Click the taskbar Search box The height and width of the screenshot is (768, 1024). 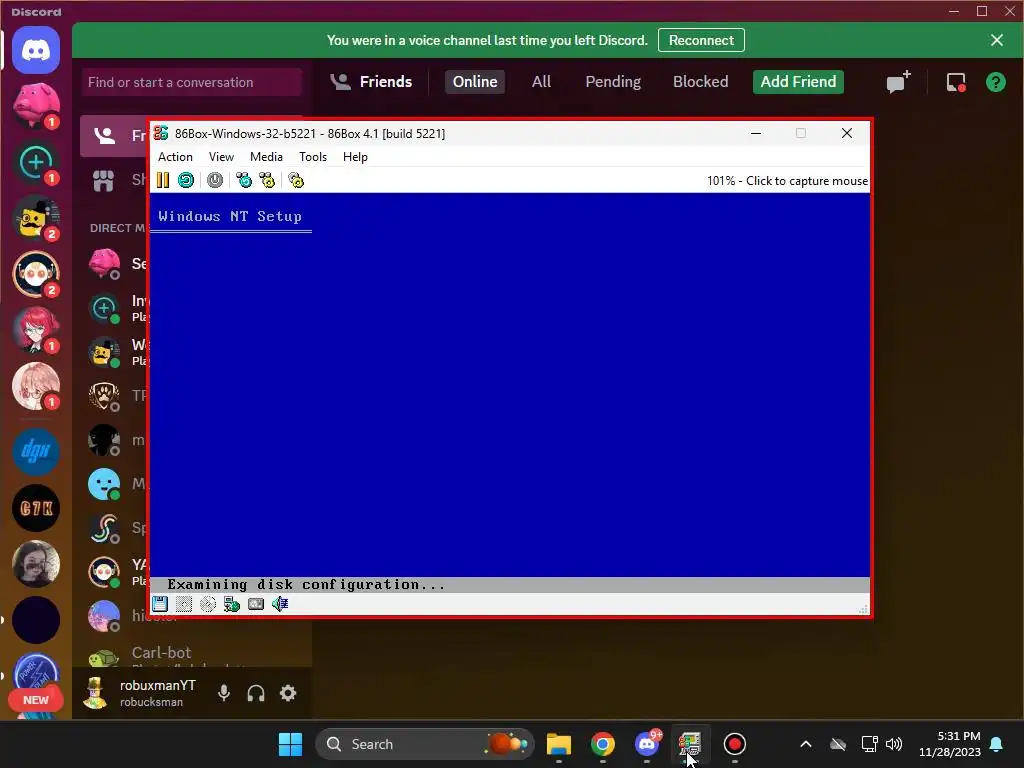pyautogui.click(x=424, y=744)
